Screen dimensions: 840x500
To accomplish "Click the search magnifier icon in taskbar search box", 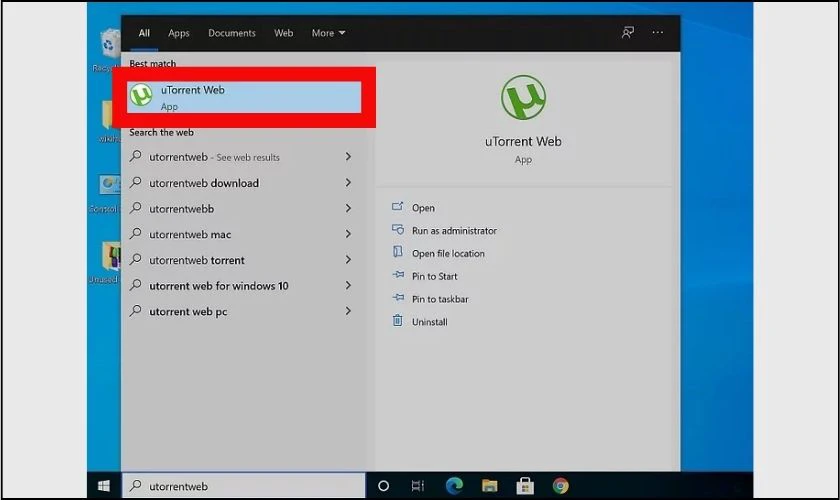I will pyautogui.click(x=136, y=486).
